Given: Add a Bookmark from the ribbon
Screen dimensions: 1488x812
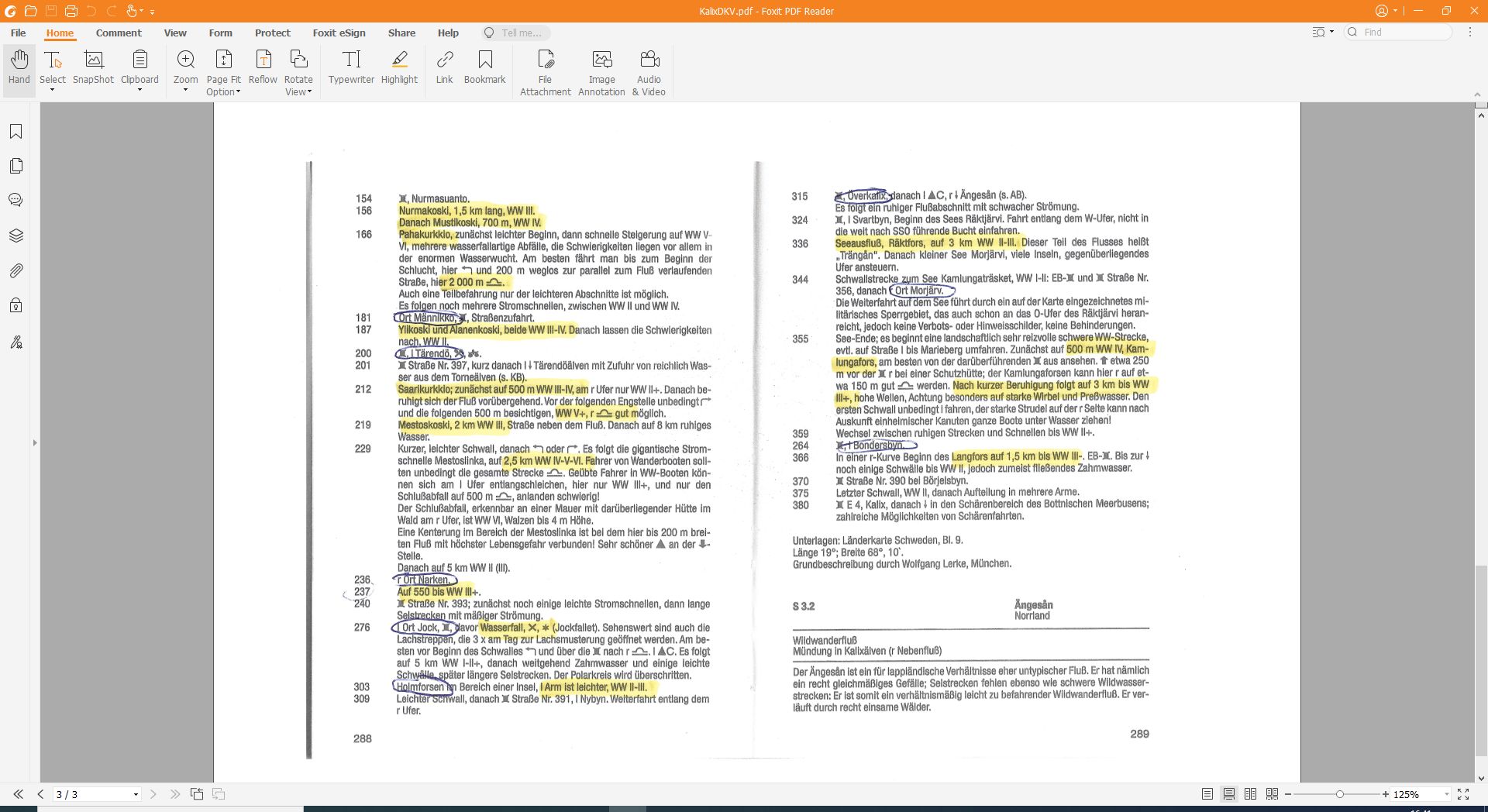Looking at the screenshot, I should point(485,67).
